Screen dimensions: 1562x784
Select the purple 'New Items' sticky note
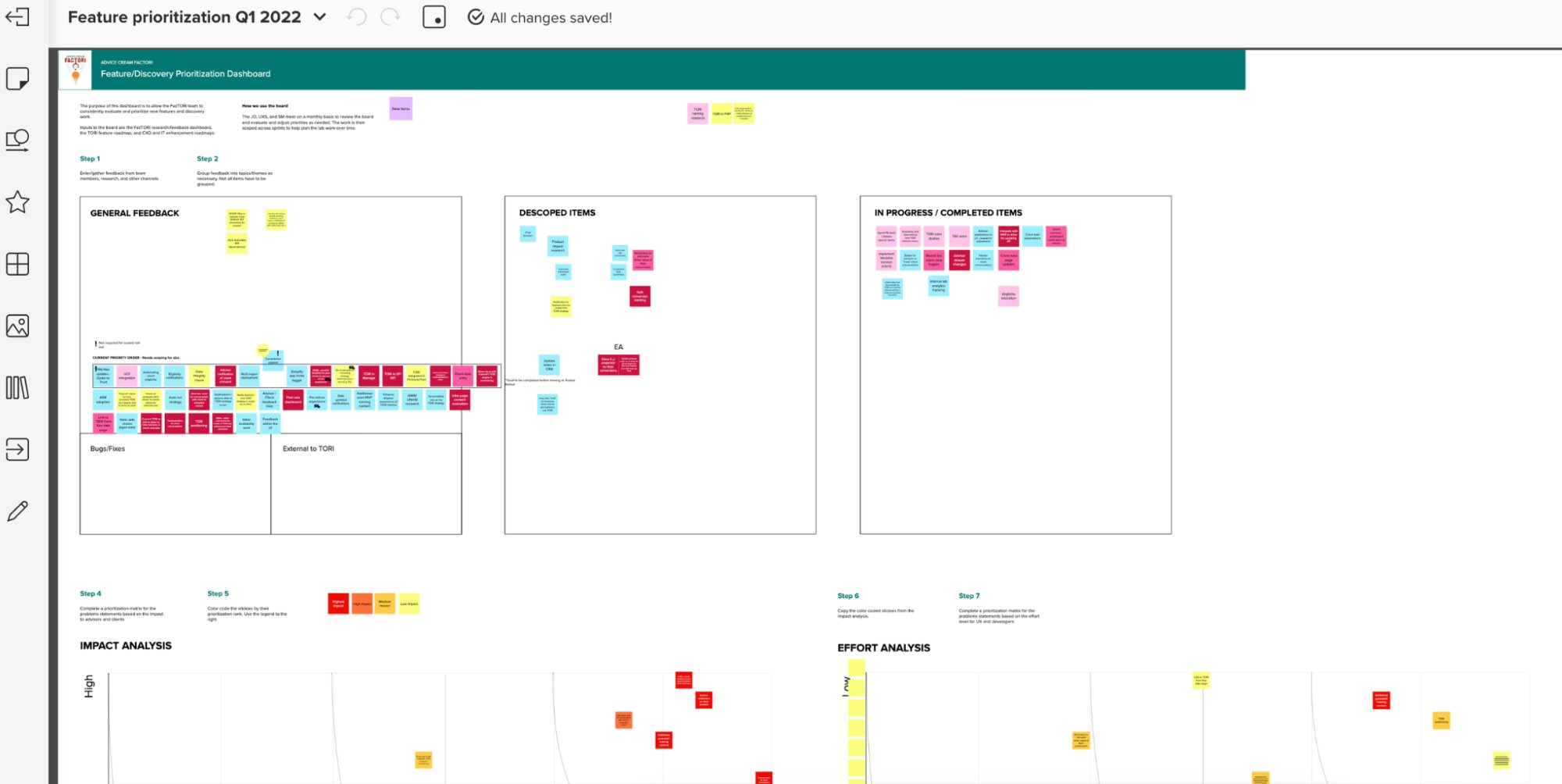[400, 109]
